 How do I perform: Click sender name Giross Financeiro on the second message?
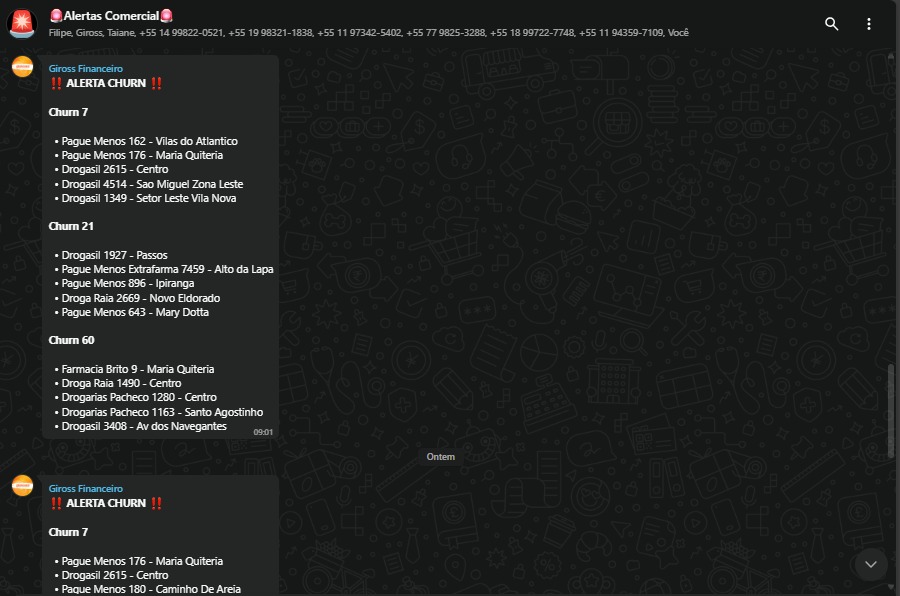click(86, 489)
